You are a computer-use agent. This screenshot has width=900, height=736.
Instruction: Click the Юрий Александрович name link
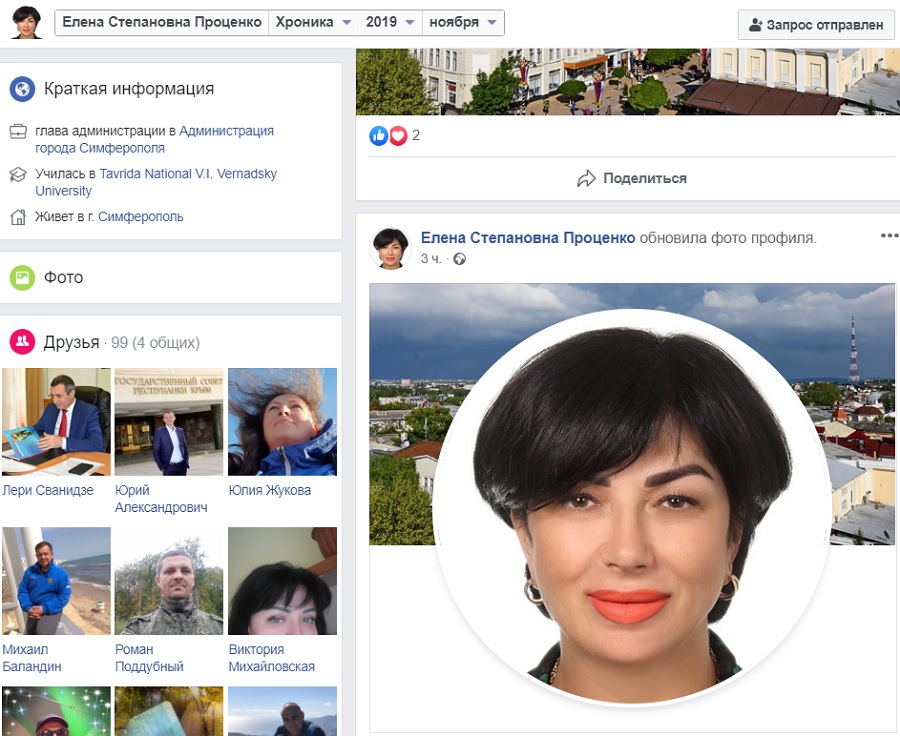[x=161, y=498]
